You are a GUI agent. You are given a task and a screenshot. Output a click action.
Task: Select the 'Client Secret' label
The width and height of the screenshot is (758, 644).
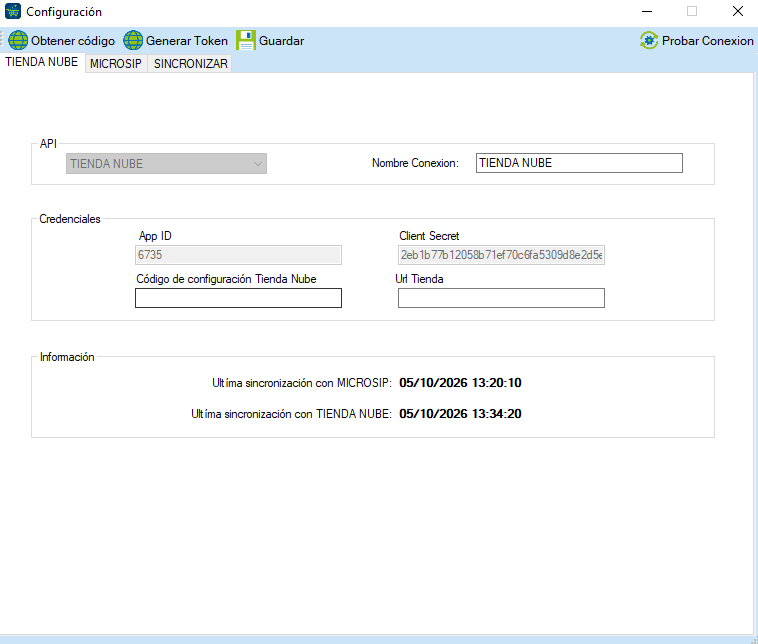(x=429, y=236)
